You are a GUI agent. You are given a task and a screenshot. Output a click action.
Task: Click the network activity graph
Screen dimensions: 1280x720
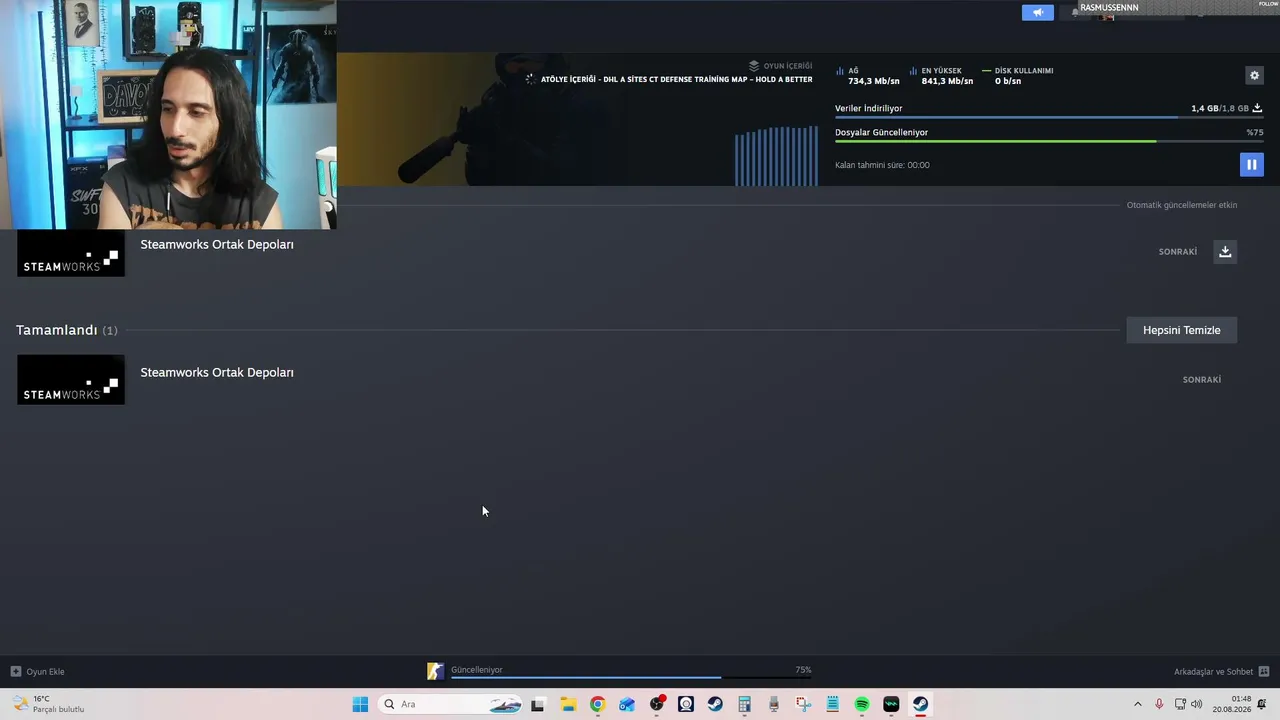click(x=776, y=155)
